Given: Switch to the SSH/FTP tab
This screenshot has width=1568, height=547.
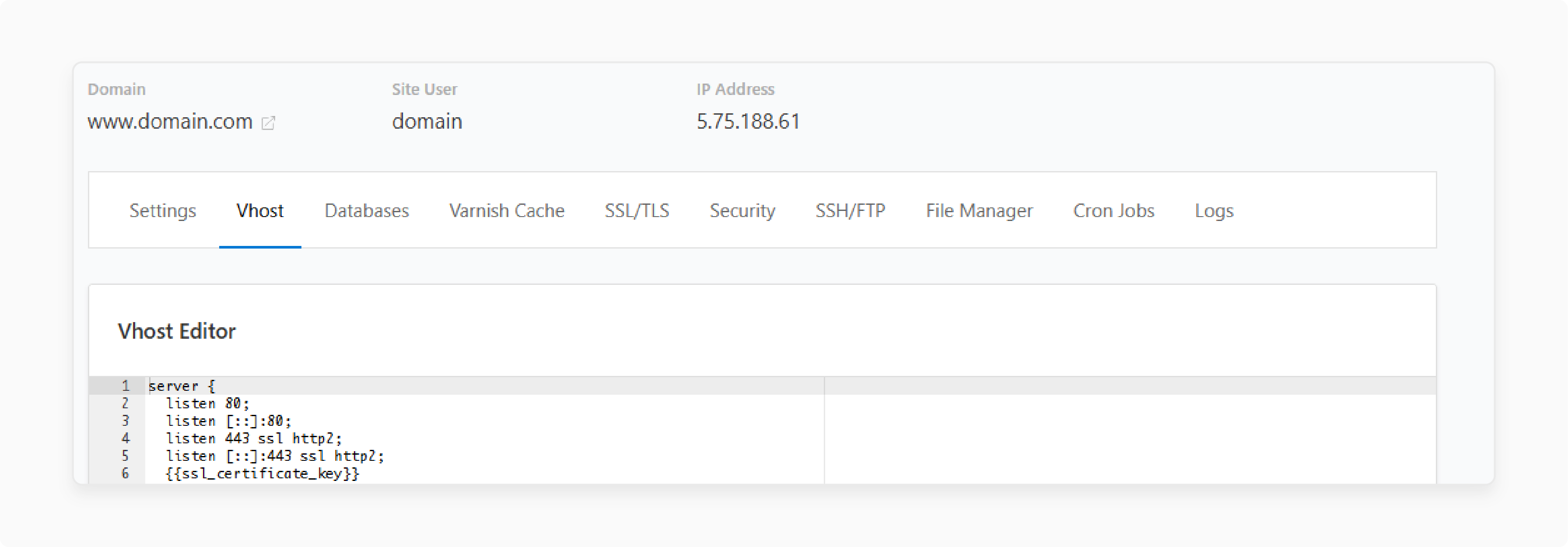Looking at the screenshot, I should click(x=850, y=211).
